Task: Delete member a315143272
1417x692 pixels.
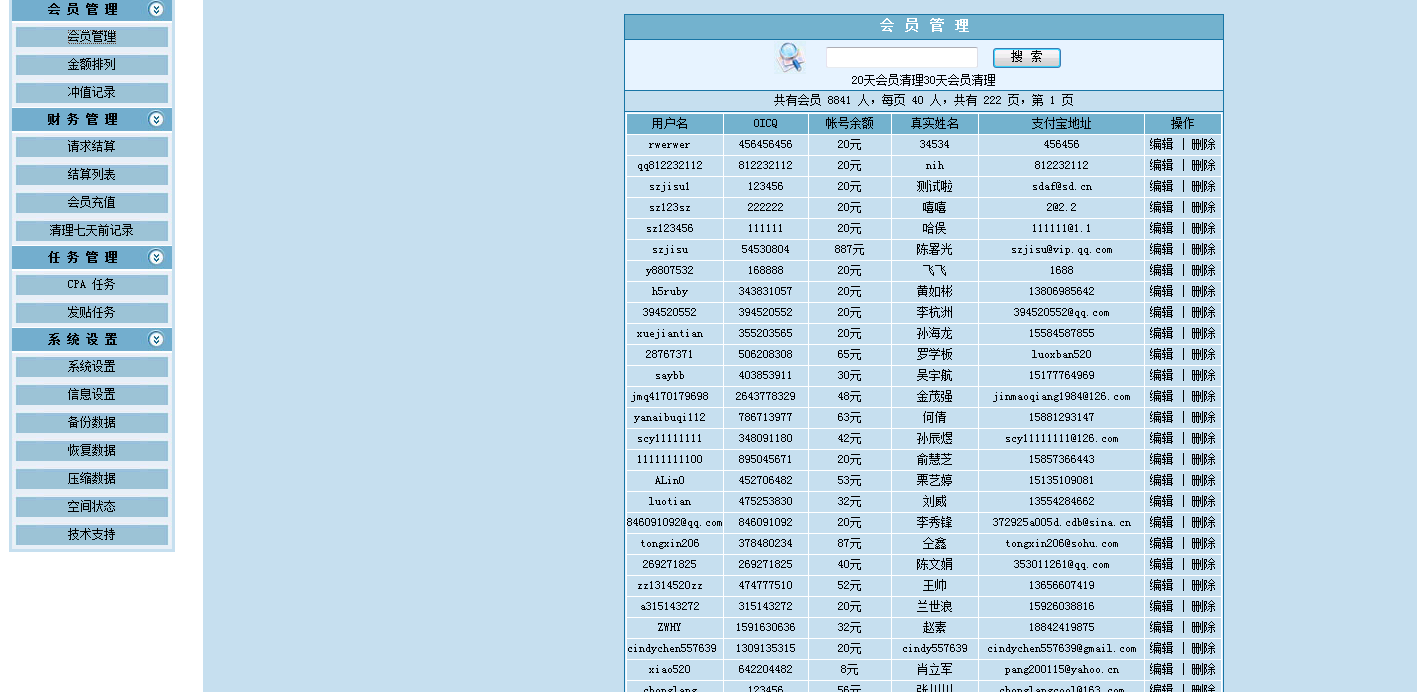Action: pos(1203,607)
